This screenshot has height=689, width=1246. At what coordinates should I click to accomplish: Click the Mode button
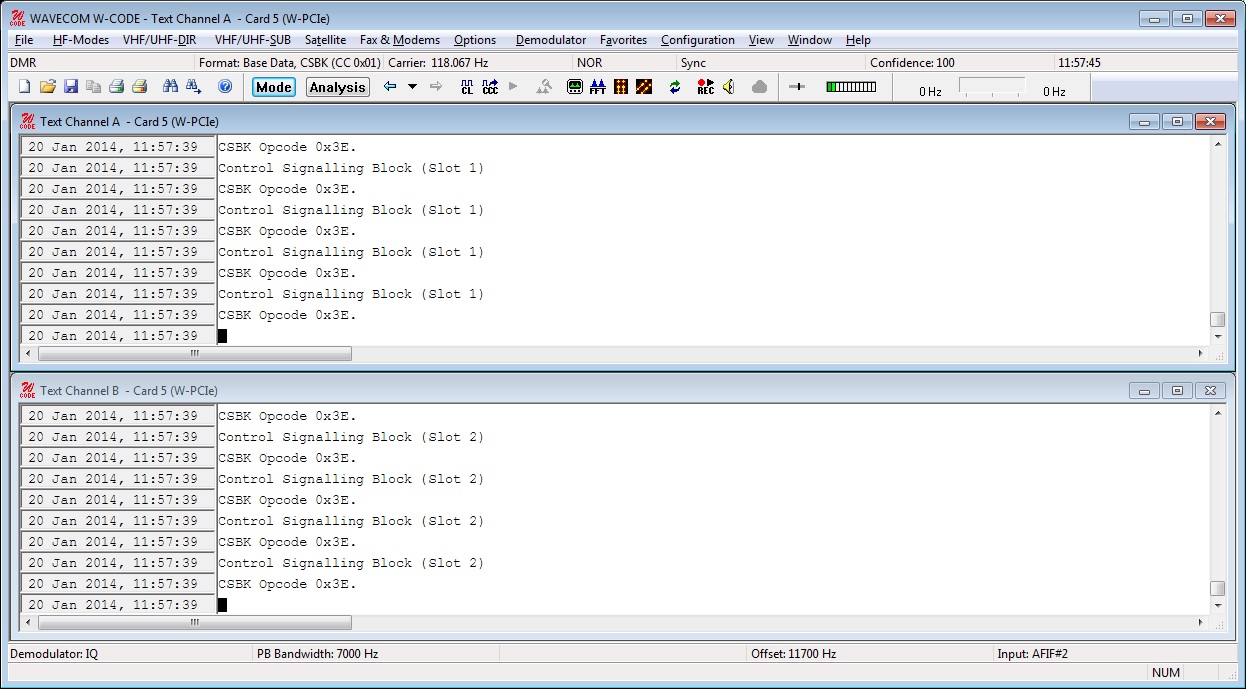pos(274,87)
